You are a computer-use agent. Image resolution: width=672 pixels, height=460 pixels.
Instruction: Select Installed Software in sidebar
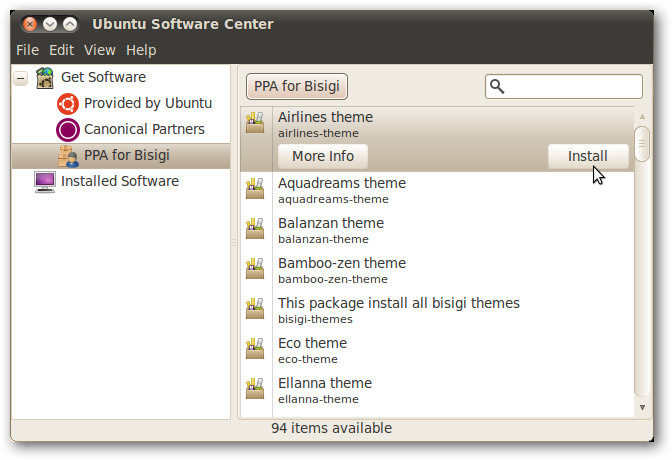click(120, 181)
